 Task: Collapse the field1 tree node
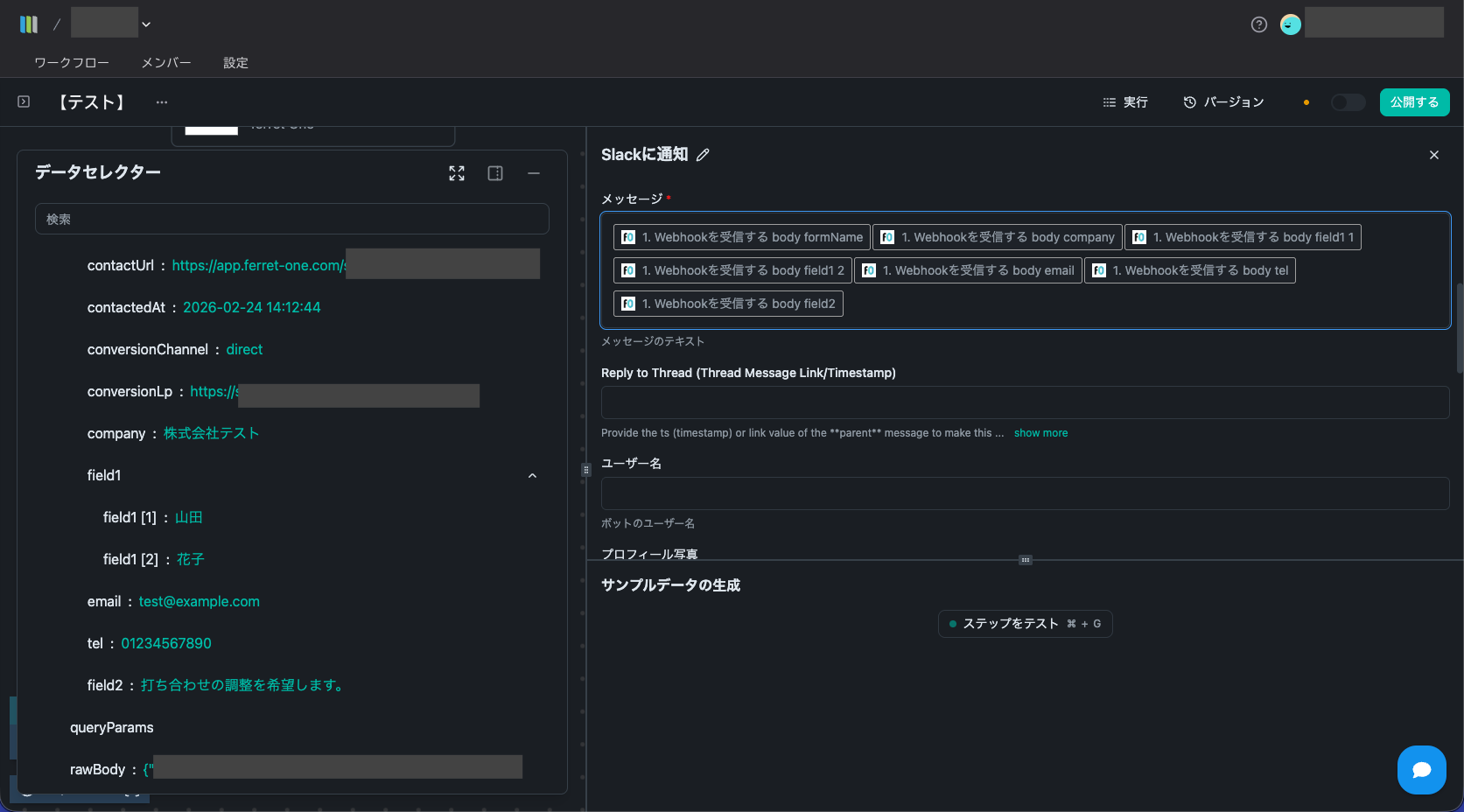tap(532, 476)
